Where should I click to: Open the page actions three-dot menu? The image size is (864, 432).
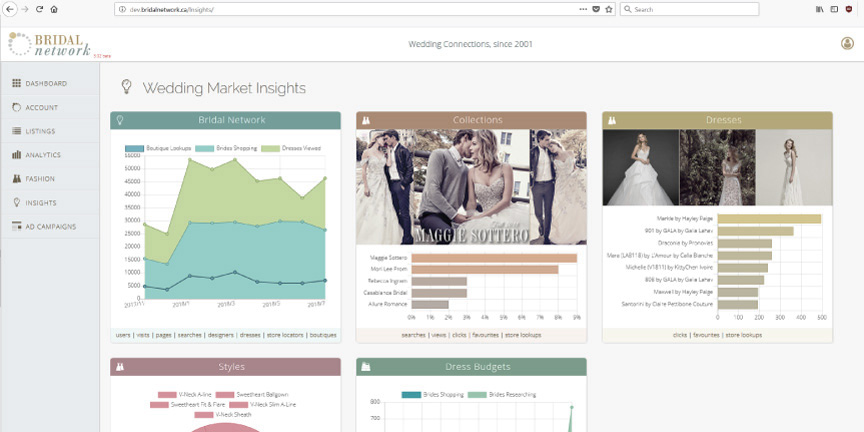point(583,9)
